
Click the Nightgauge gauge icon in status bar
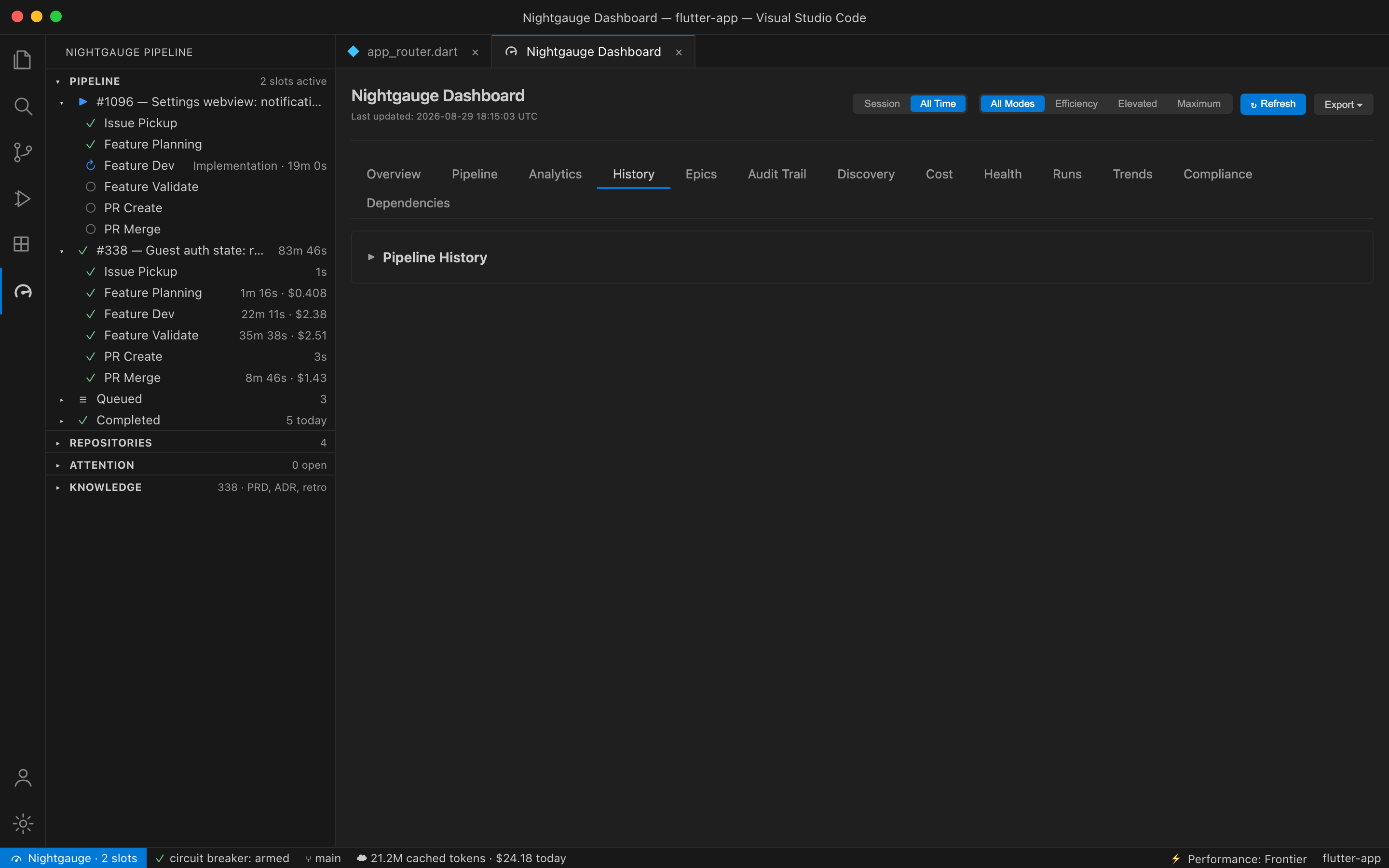pos(17,859)
